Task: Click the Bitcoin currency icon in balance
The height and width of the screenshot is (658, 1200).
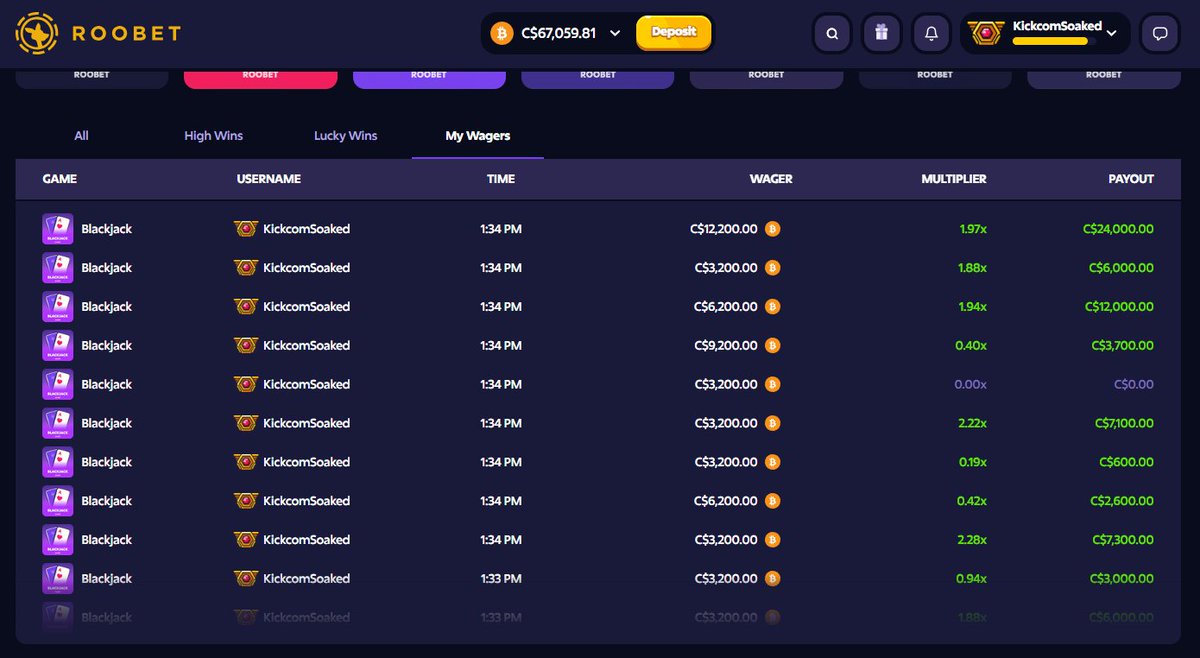Action: (x=501, y=33)
